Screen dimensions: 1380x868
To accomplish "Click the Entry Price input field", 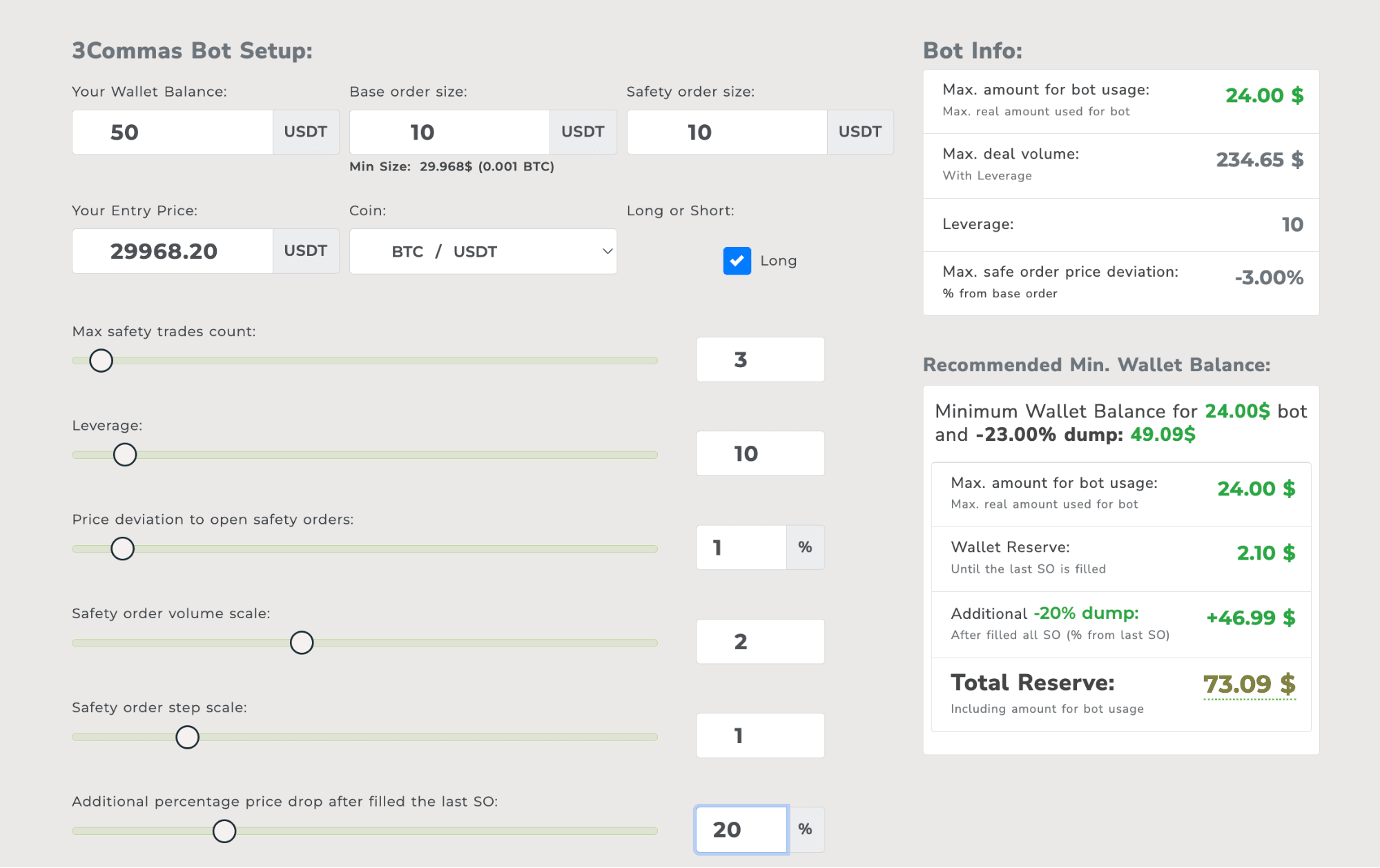I will click(x=173, y=251).
